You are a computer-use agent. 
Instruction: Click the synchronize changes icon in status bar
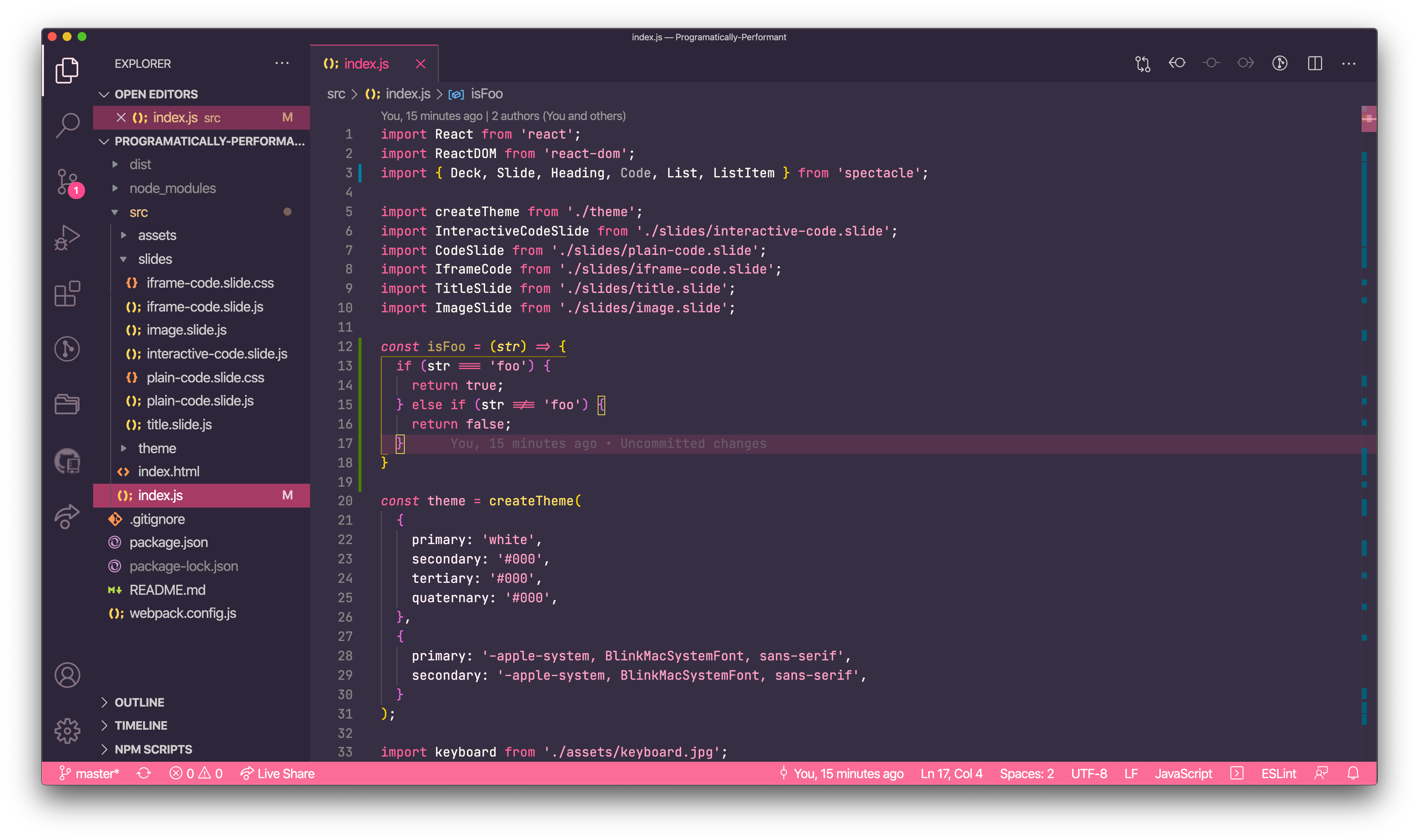pos(144,773)
